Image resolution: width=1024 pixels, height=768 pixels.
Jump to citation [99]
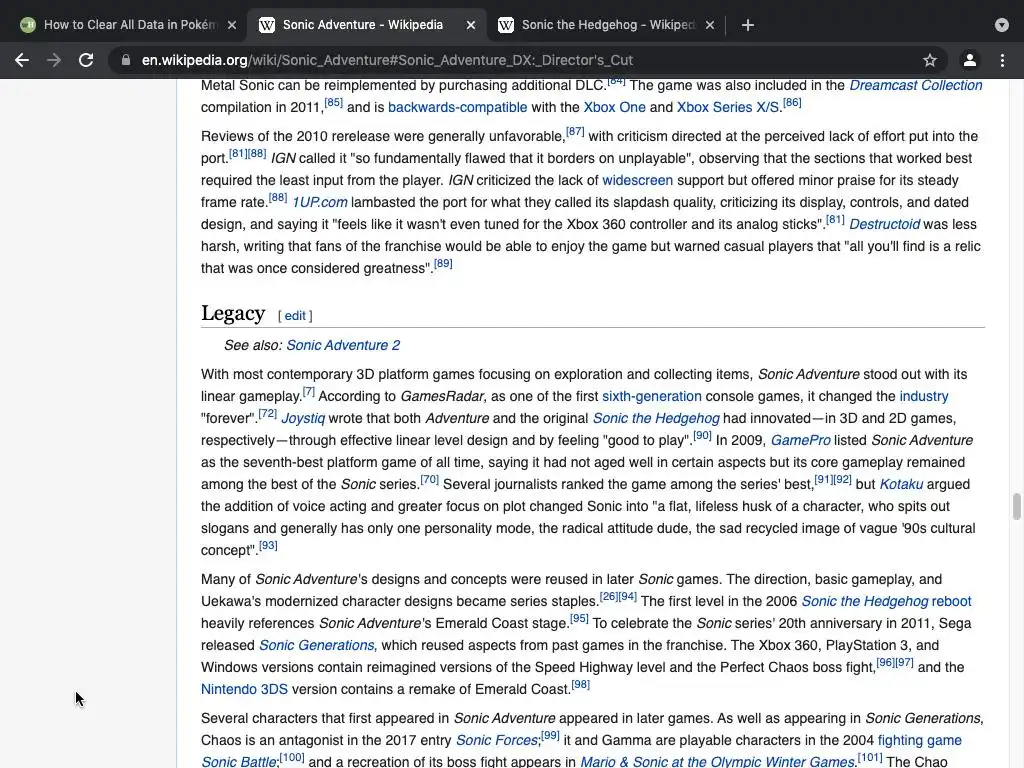pyautogui.click(x=551, y=735)
